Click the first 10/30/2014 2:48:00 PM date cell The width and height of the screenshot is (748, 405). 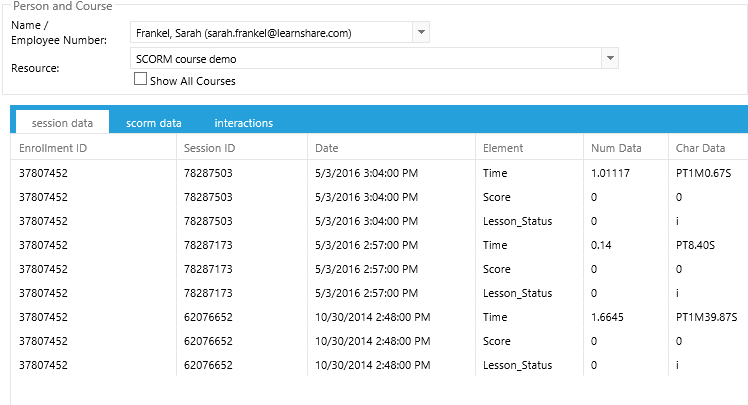coord(372,317)
